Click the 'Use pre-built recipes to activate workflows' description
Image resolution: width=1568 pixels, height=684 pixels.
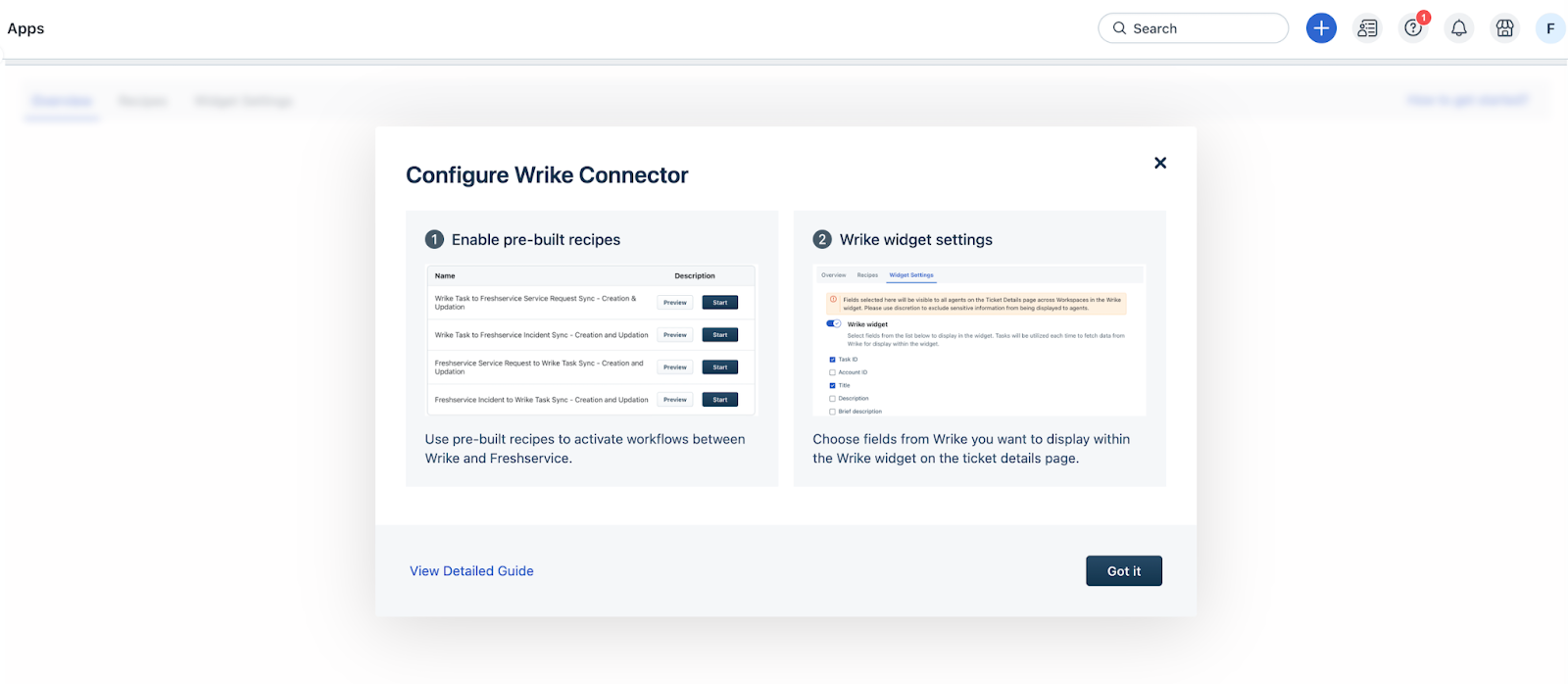(x=585, y=449)
